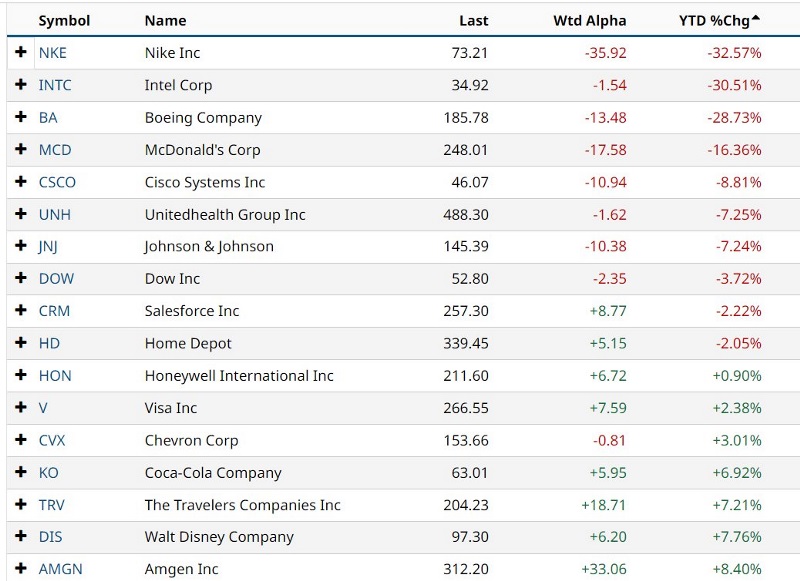800x581 pixels.
Task: Sort the table by Name column
Action: (x=165, y=20)
